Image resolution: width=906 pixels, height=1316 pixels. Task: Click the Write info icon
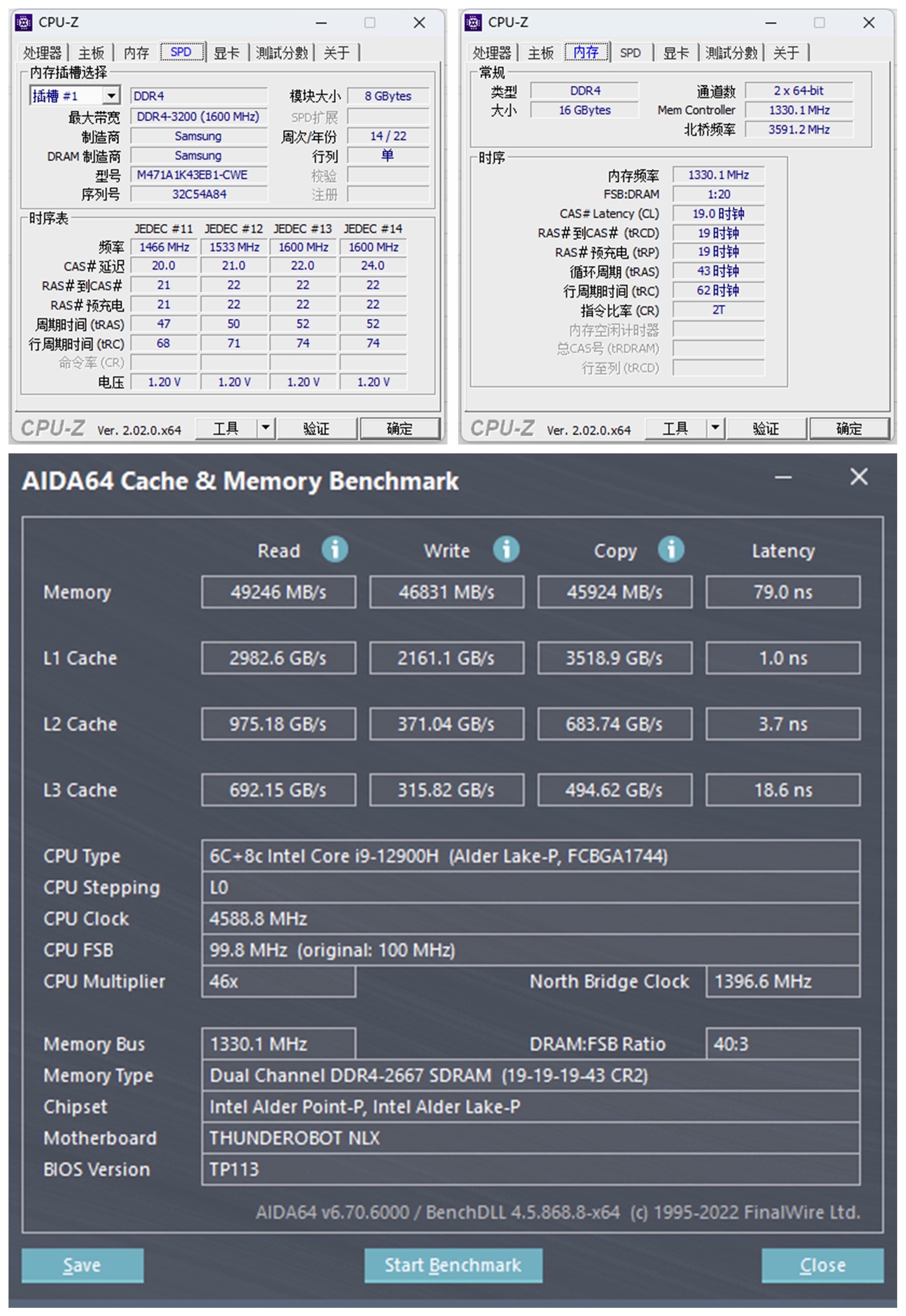point(506,549)
